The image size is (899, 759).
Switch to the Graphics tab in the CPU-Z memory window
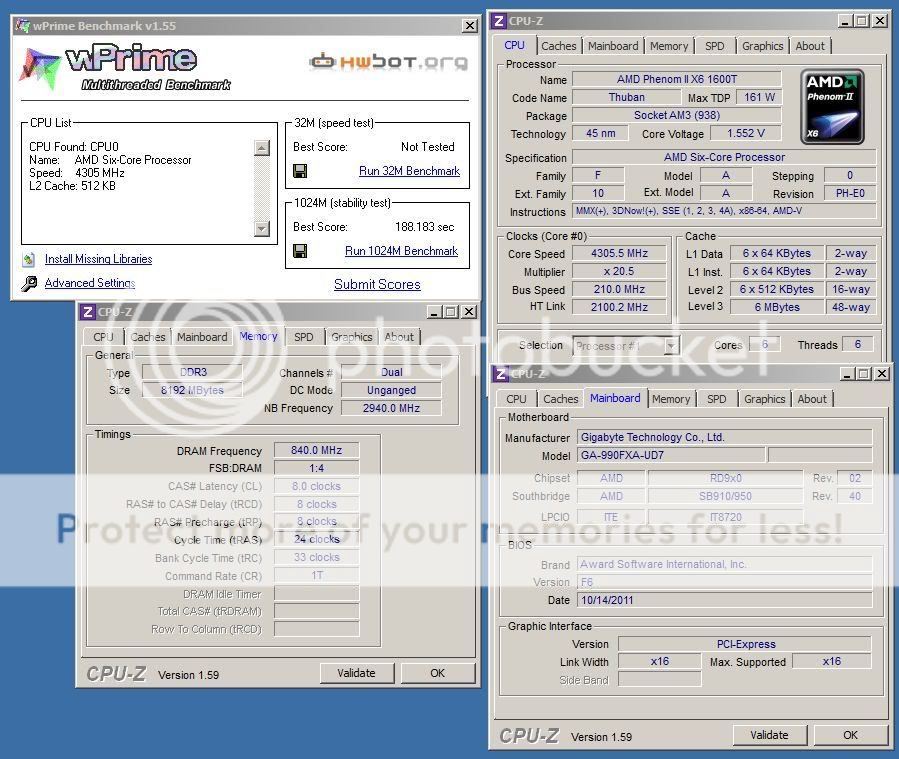click(352, 337)
